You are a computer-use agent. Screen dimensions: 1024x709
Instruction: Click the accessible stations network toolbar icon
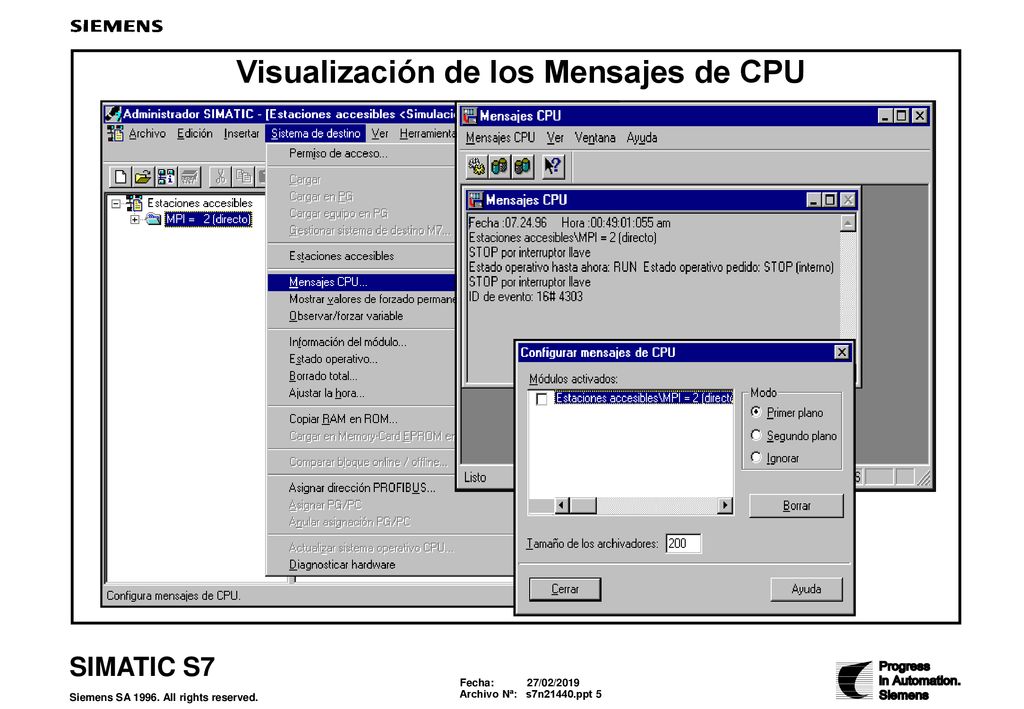tap(166, 177)
